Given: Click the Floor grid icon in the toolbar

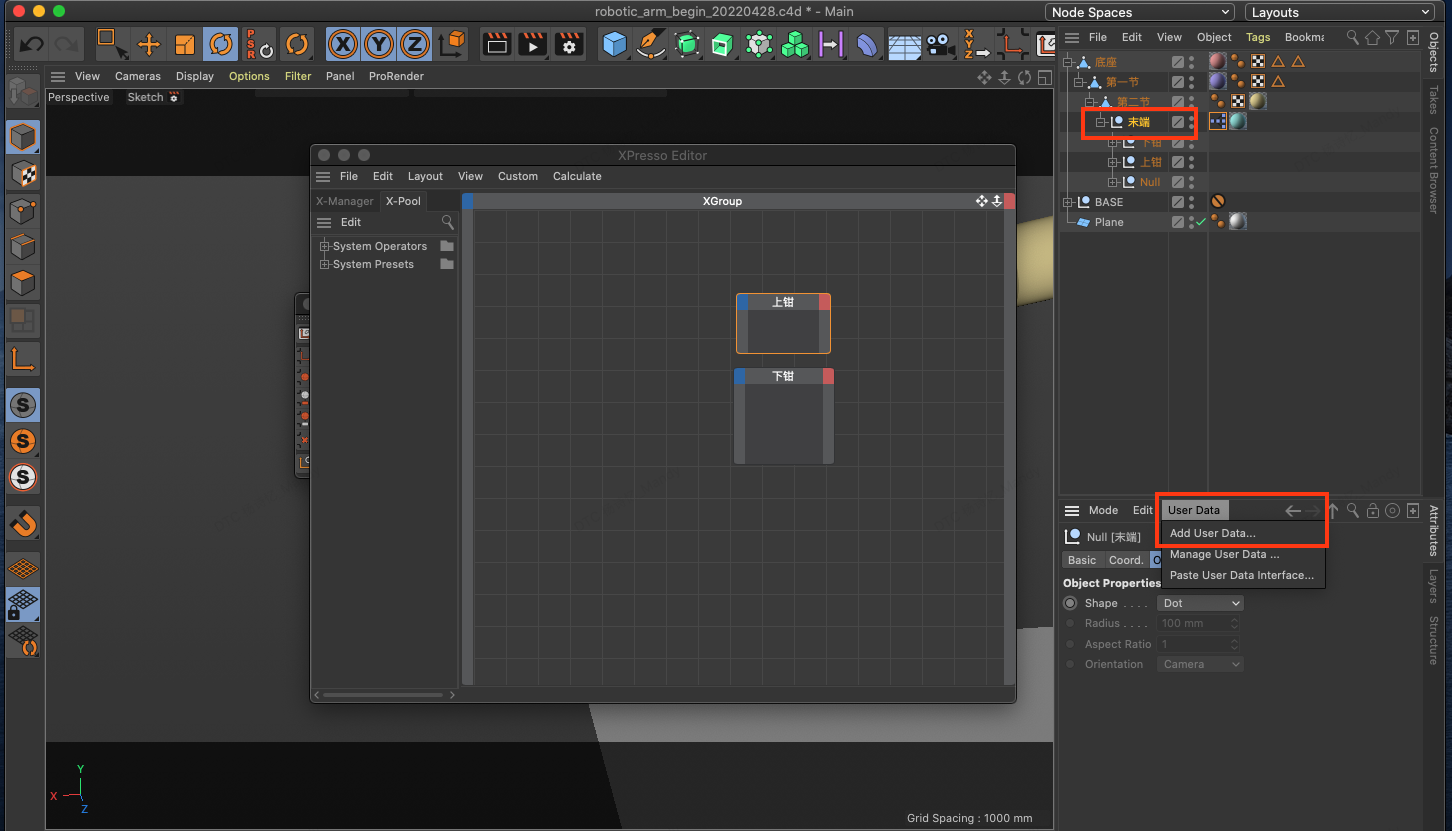Looking at the screenshot, I should (904, 45).
